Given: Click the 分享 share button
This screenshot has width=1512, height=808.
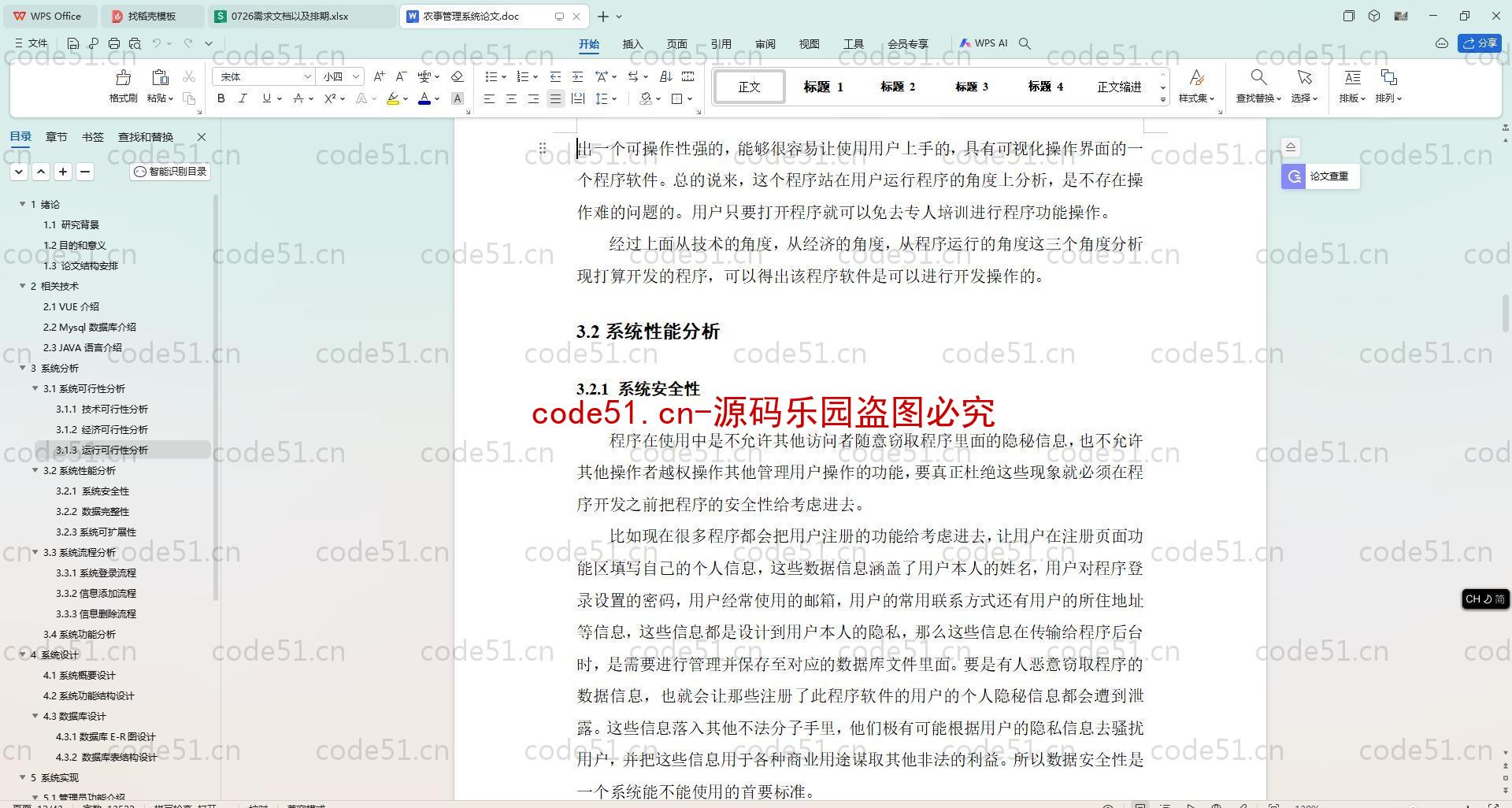Looking at the screenshot, I should 1480,43.
